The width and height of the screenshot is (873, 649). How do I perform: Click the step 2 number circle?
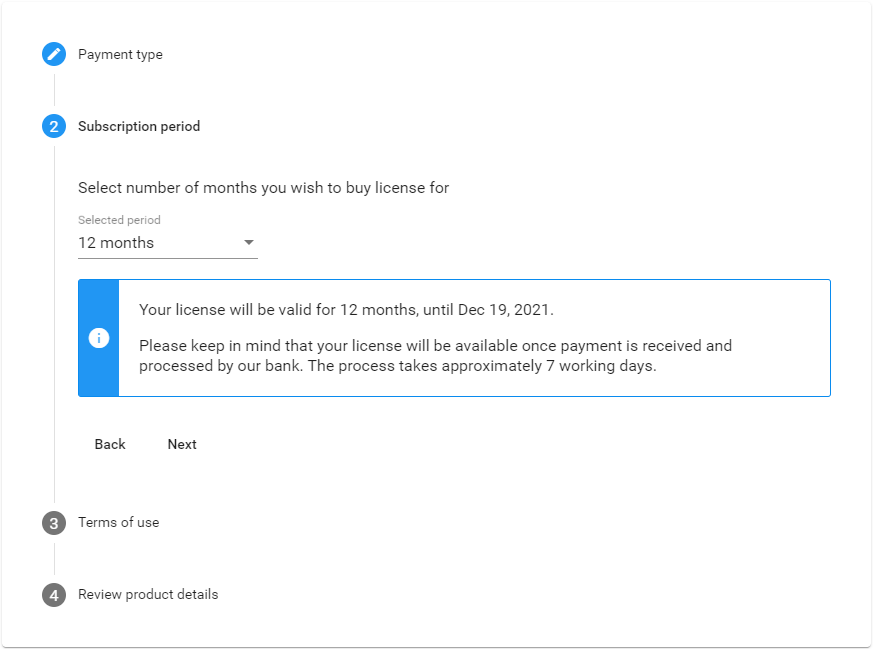54,126
